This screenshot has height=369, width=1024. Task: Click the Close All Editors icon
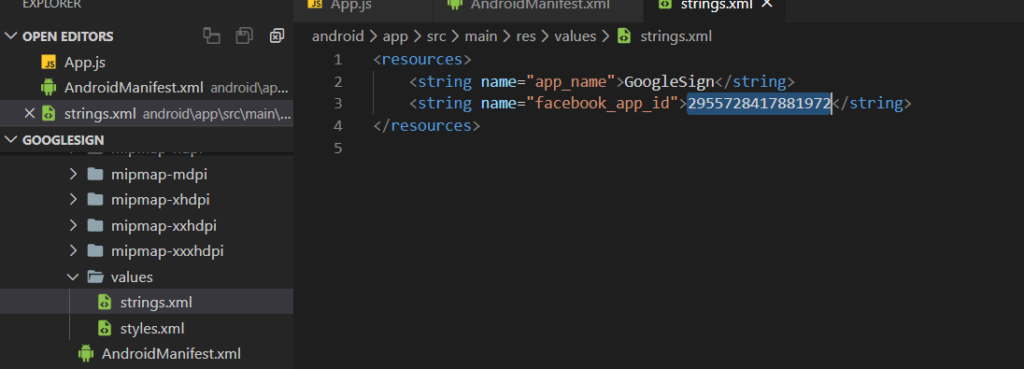point(277,36)
